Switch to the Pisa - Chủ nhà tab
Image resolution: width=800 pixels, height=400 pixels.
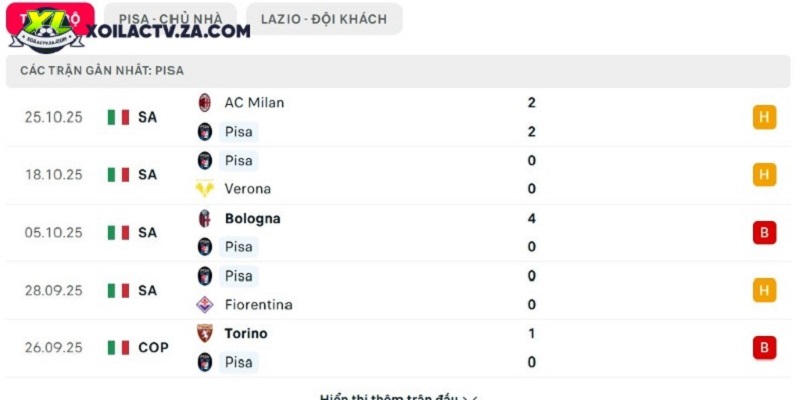point(170,19)
